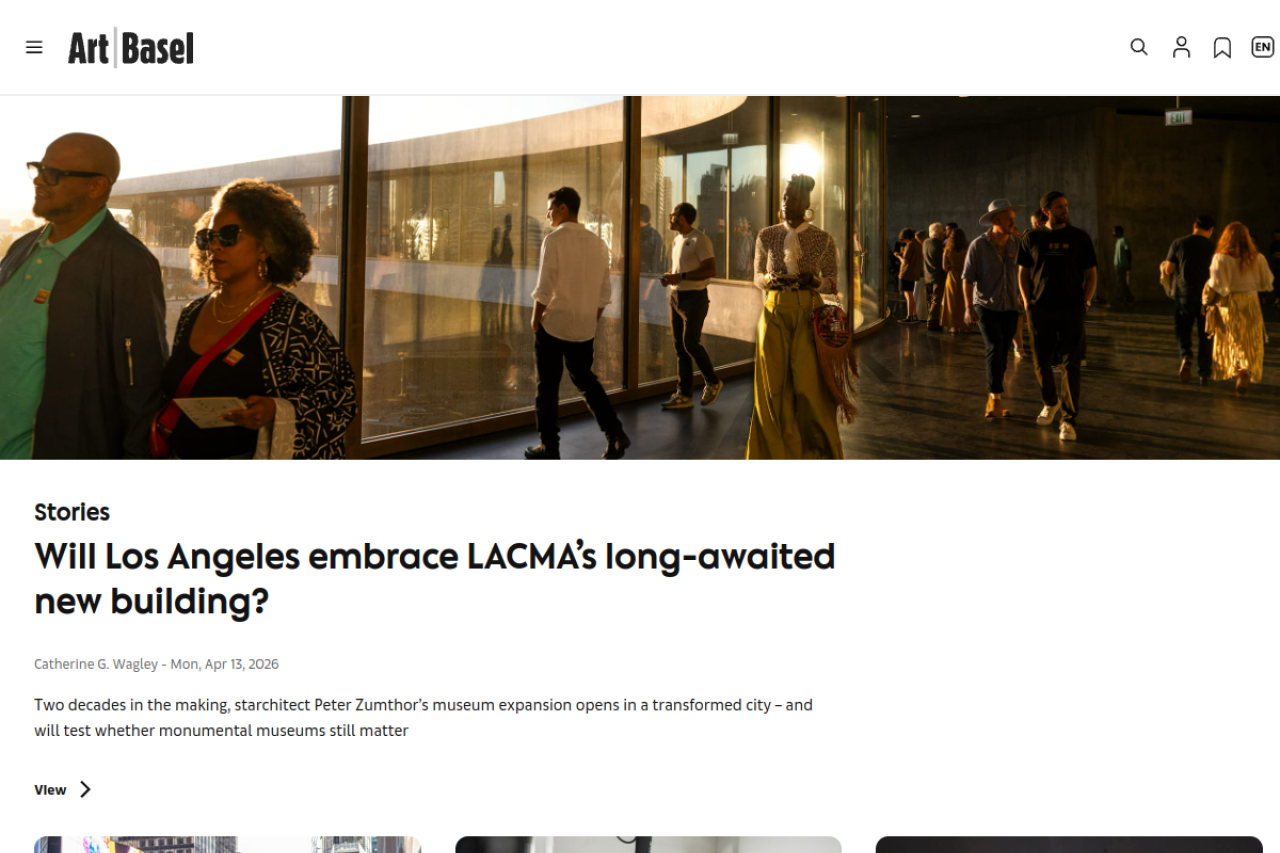This screenshot has height=853, width=1280.
Task: Open the saved bookmarks icon
Action: pos(1222,48)
